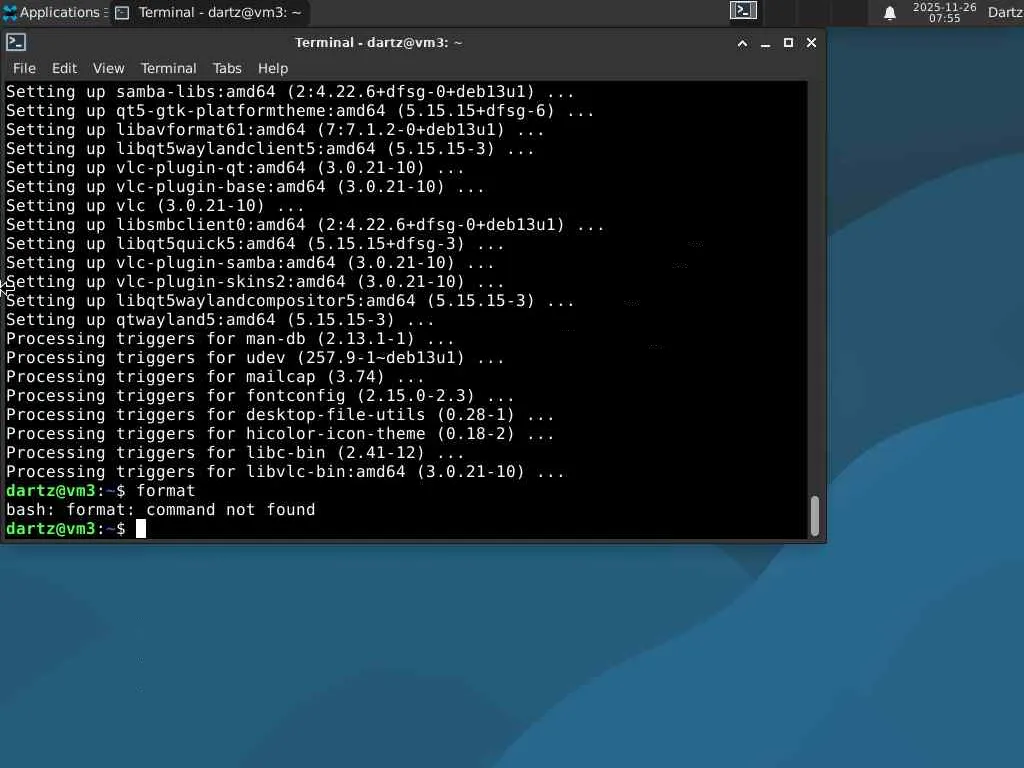The width and height of the screenshot is (1024, 768).
Task: Click the terminal cursor at the last prompt
Action: (x=141, y=529)
